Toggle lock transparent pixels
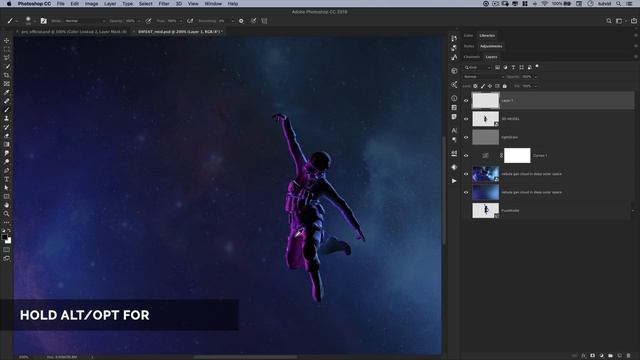This screenshot has width=640, height=360. pos(475,86)
